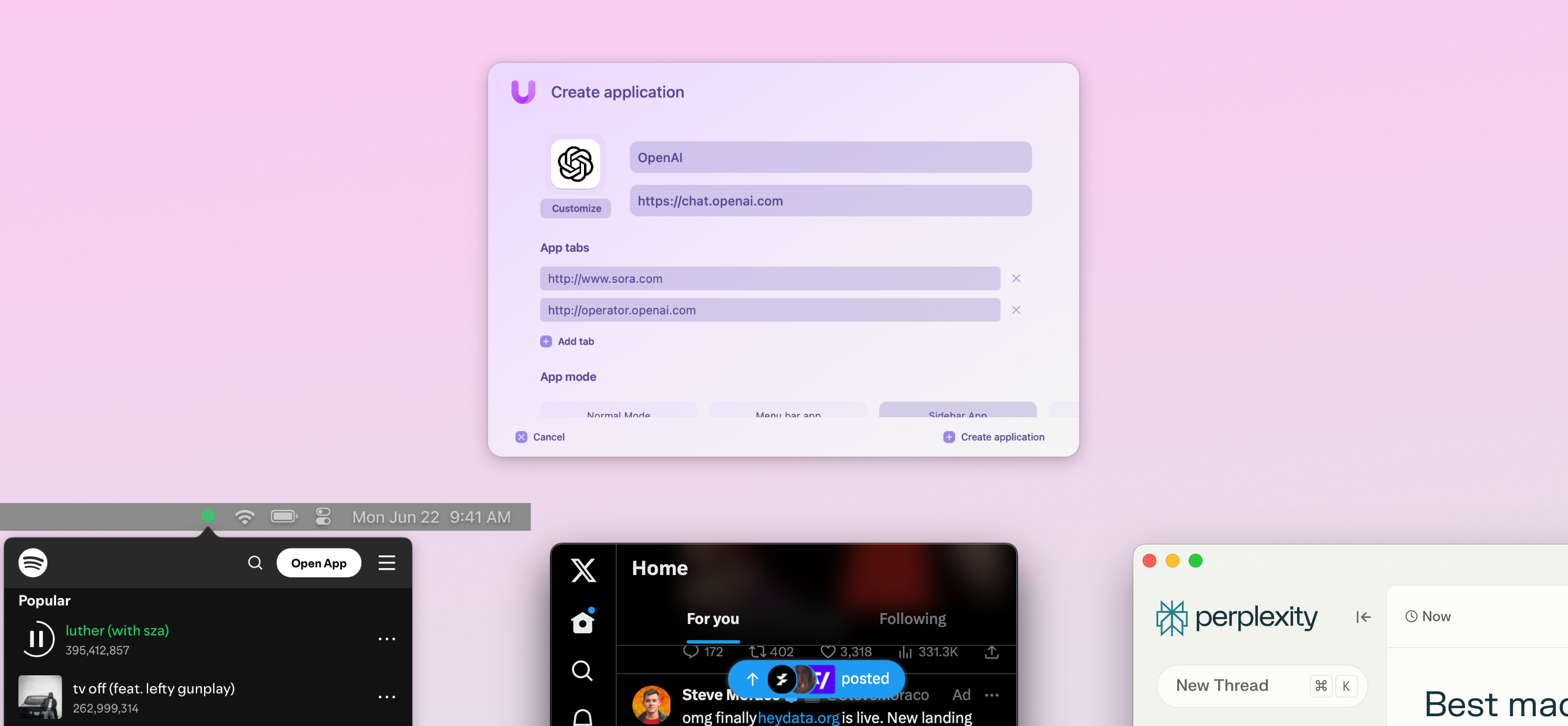The height and width of the screenshot is (726, 1568).
Task: Cancel the Create application dialog
Action: click(x=540, y=437)
